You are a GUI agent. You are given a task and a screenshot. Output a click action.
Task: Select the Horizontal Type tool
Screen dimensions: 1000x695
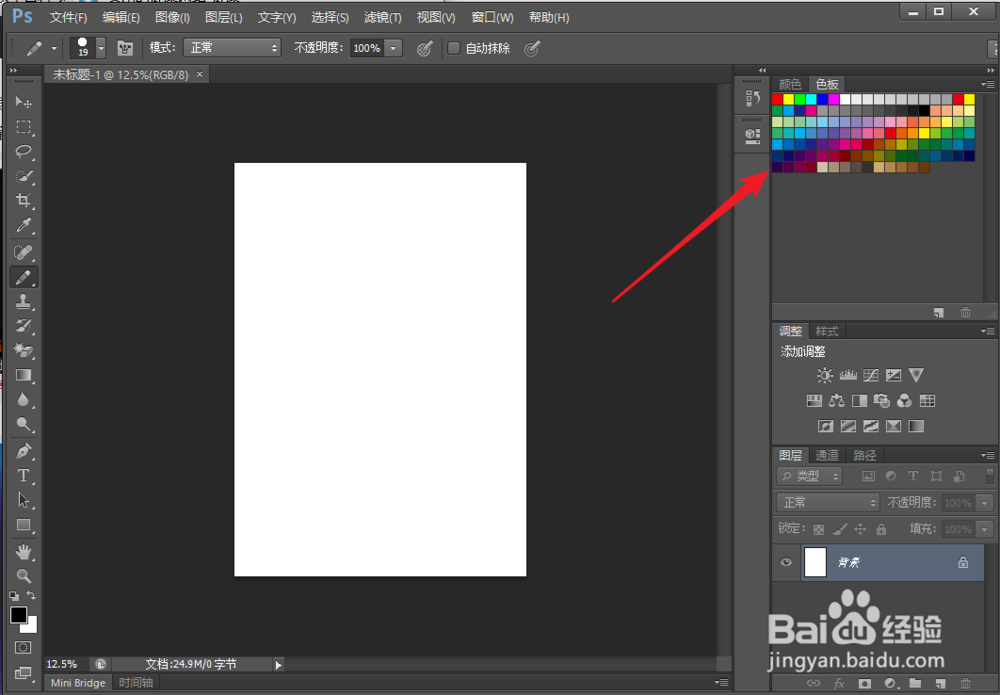[24, 476]
